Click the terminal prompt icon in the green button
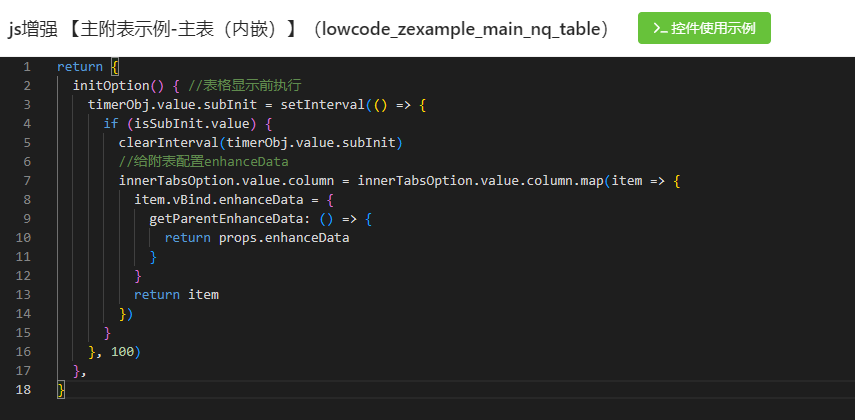Screen dimensions: 855x420 pyautogui.click(x=660, y=28)
